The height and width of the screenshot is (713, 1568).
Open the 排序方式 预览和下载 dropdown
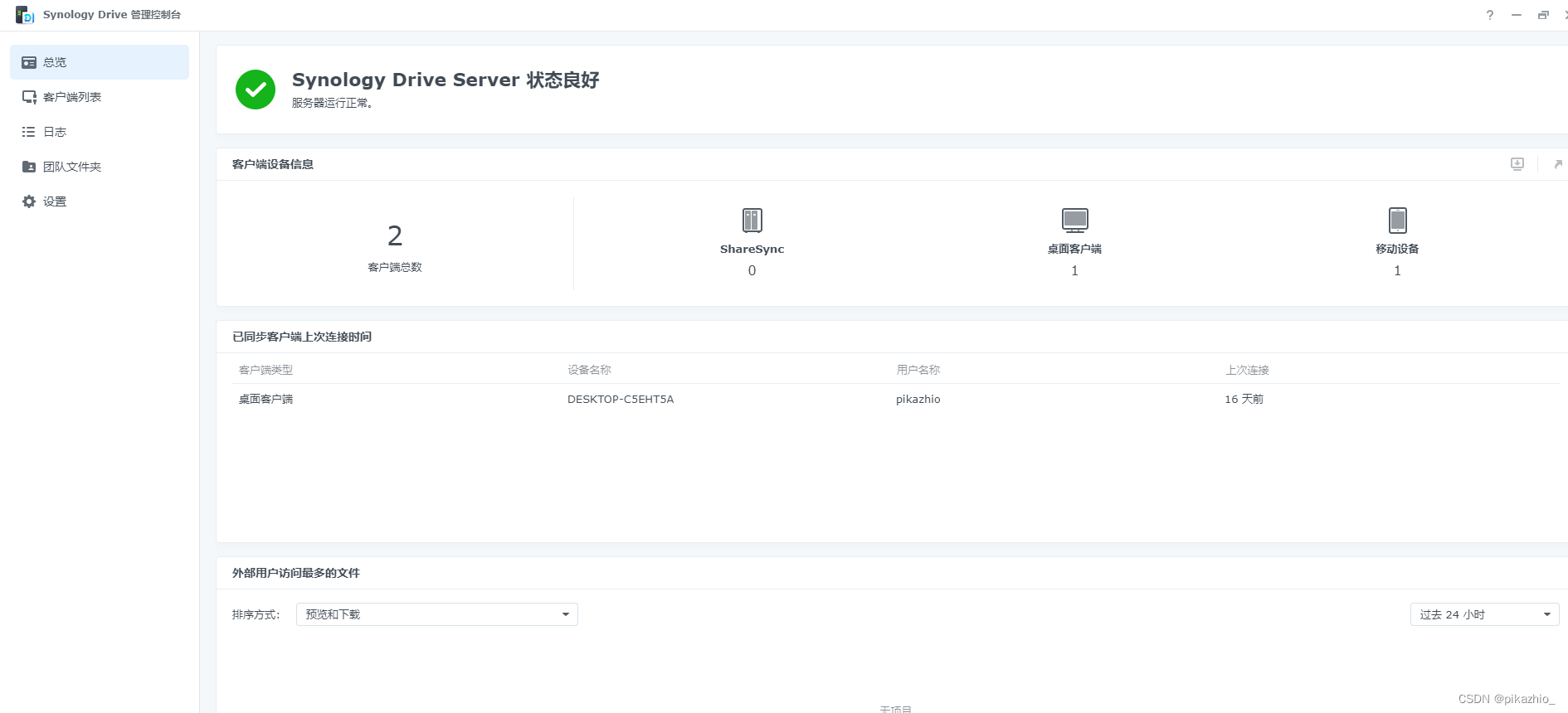point(437,614)
